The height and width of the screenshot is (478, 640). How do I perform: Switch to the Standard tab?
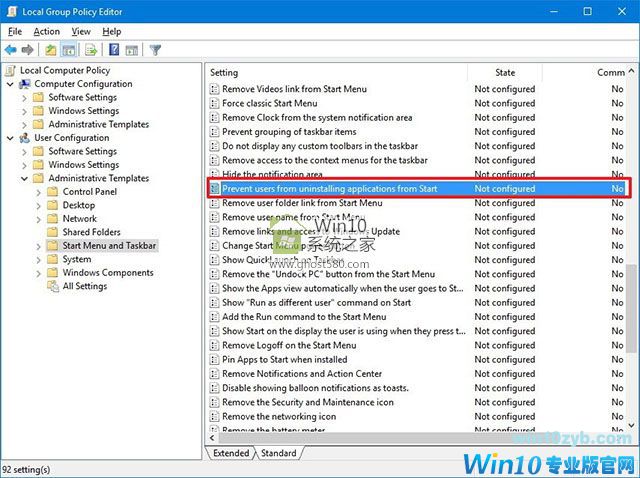pos(279,453)
